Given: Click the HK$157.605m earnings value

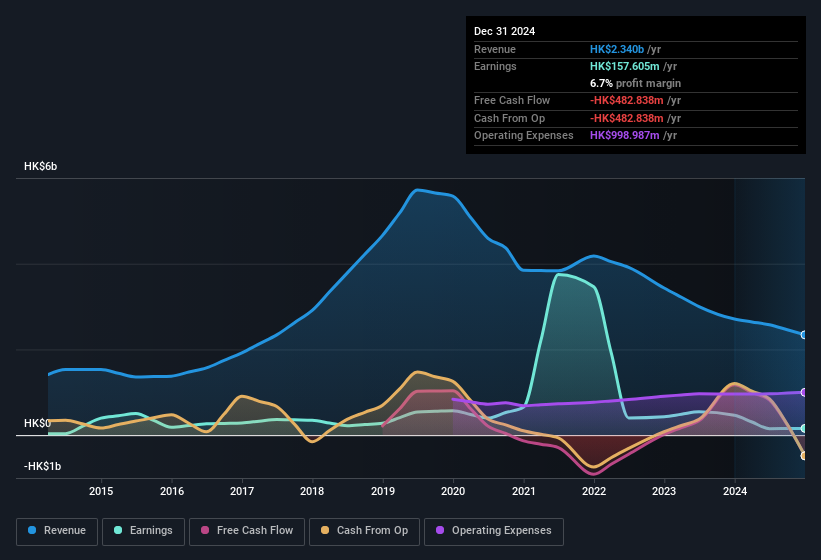Looking at the screenshot, I should click(625, 66).
